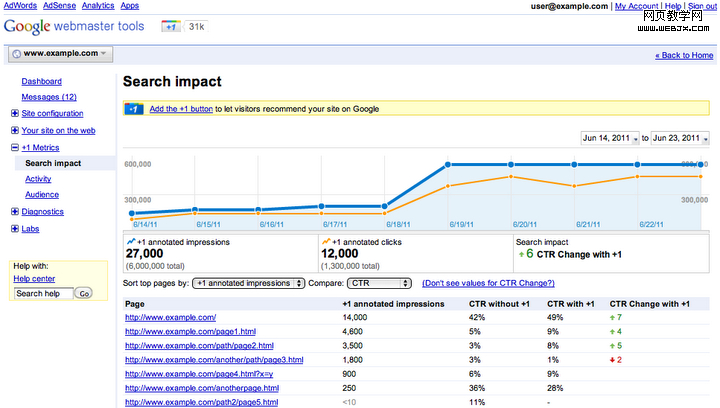Viewport: 720px width, 408px height.
Task: Click the 6/19/11 data point on blue line
Action: click(x=447, y=164)
